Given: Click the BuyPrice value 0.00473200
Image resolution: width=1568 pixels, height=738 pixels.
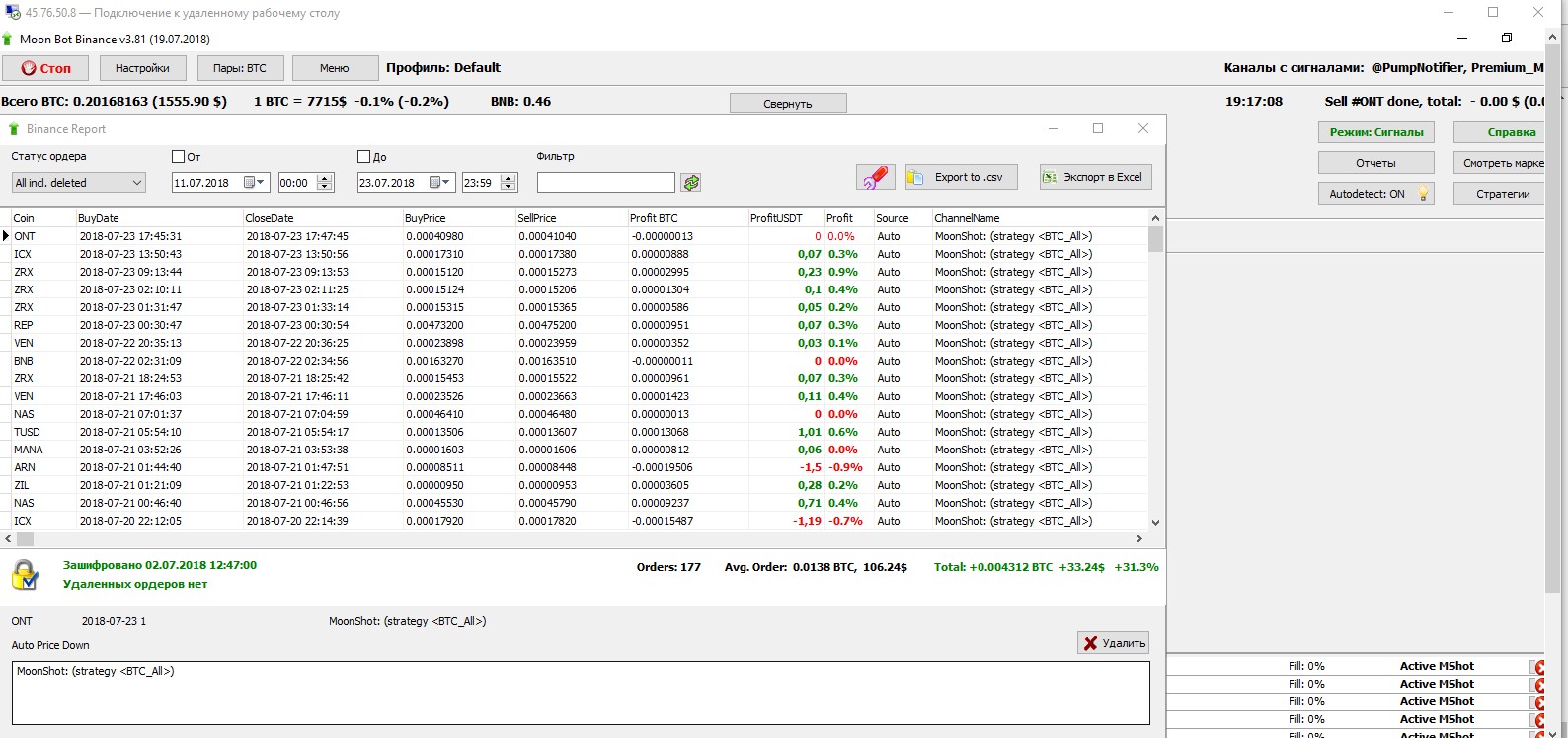Looking at the screenshot, I should pos(434,325).
